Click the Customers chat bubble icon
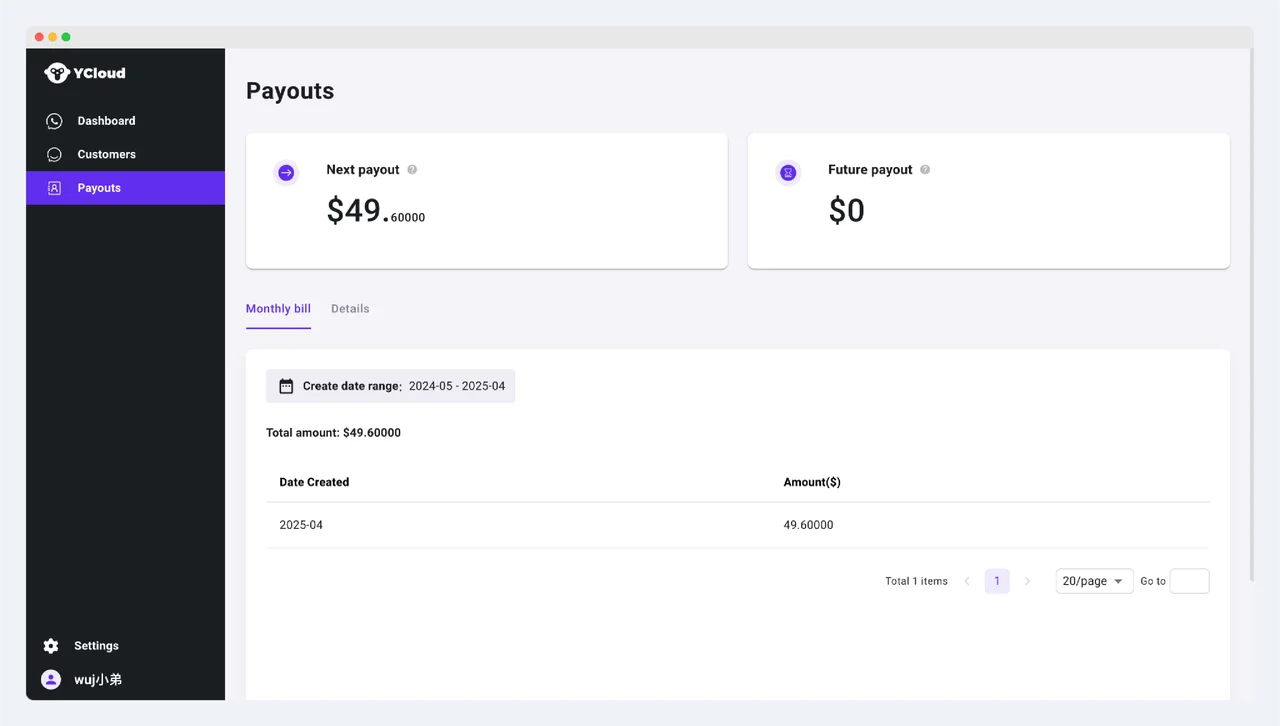 (x=54, y=155)
